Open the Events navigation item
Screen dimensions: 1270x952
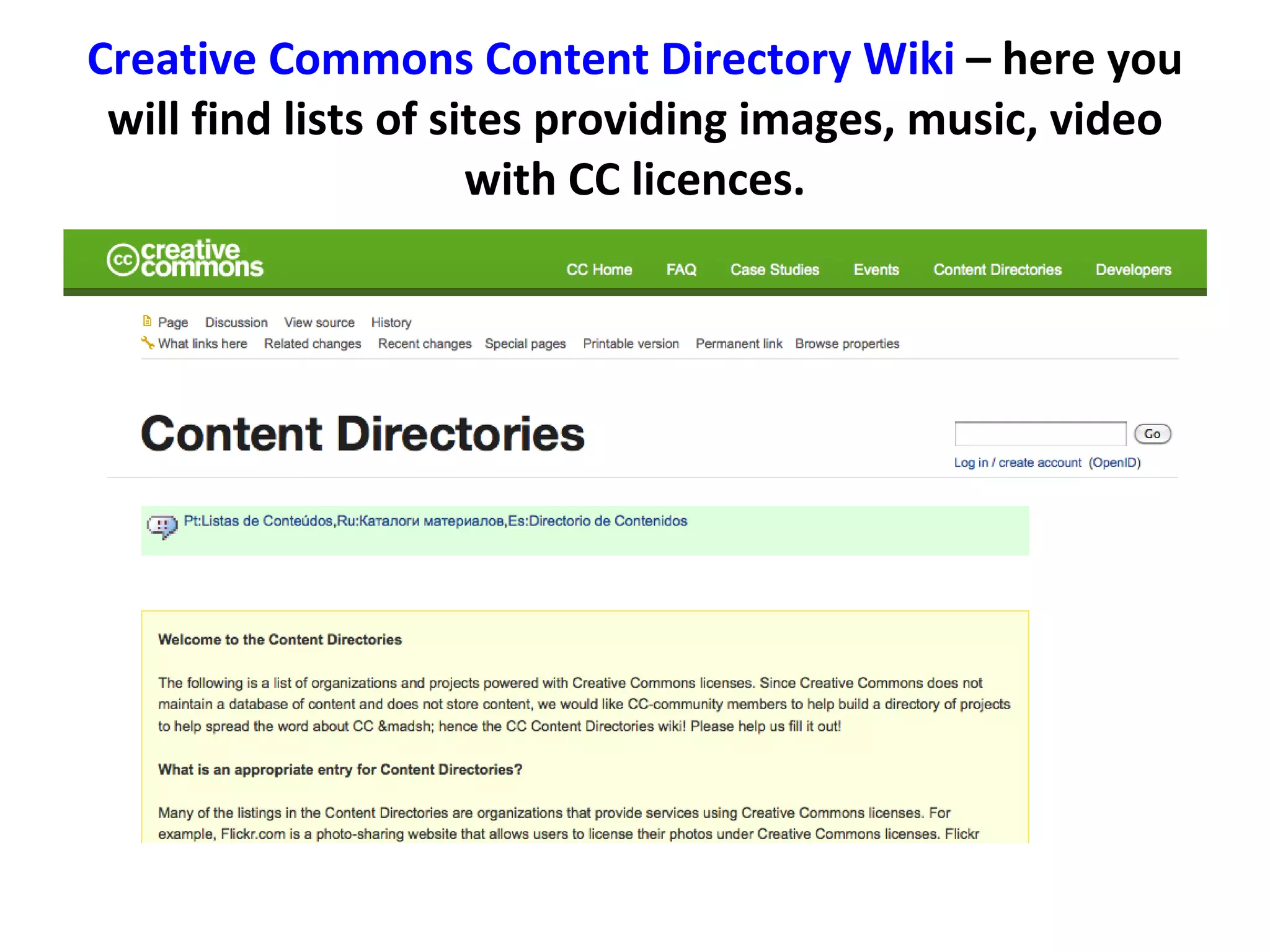(x=876, y=270)
